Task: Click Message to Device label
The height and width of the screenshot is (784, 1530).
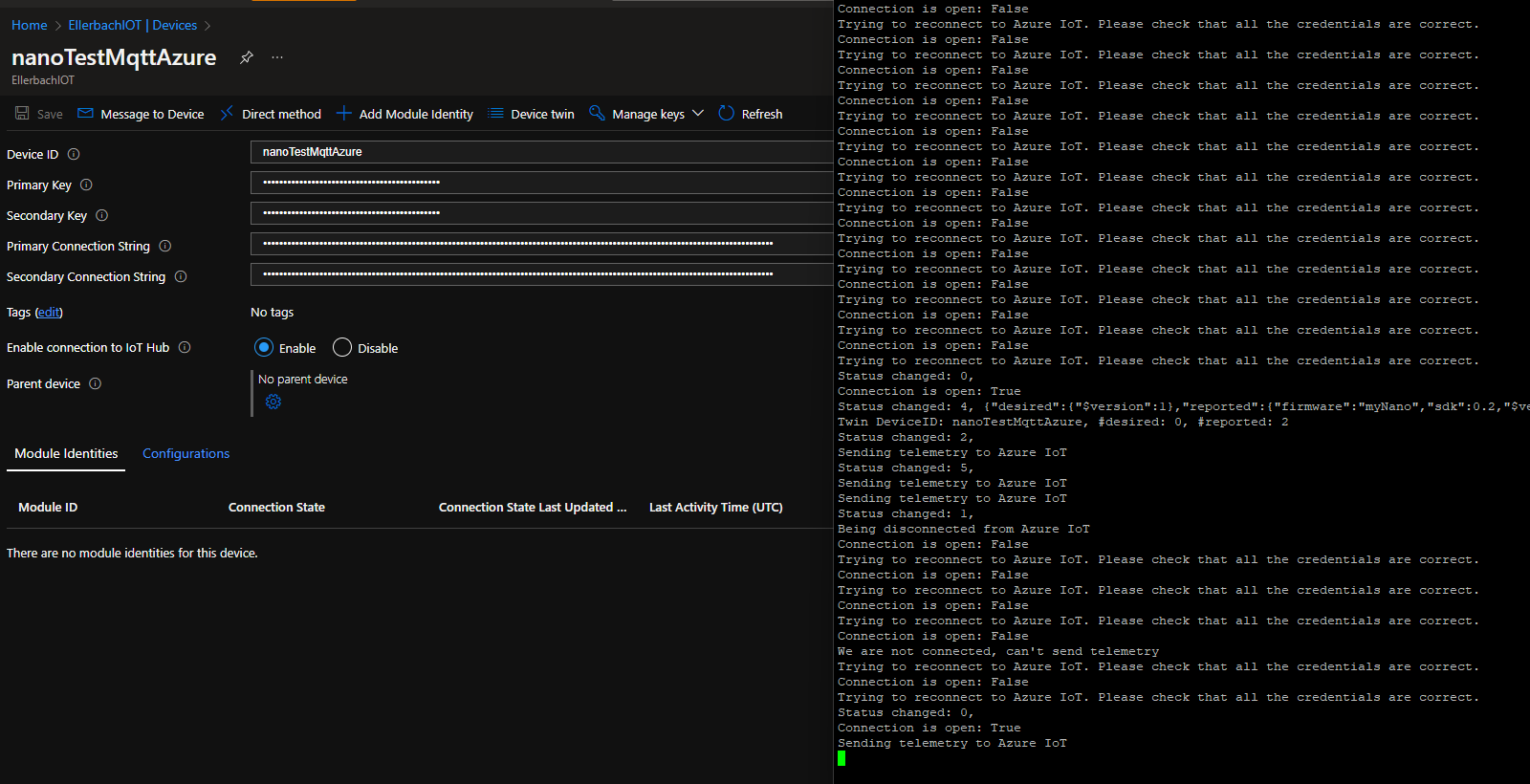Action: click(x=152, y=114)
